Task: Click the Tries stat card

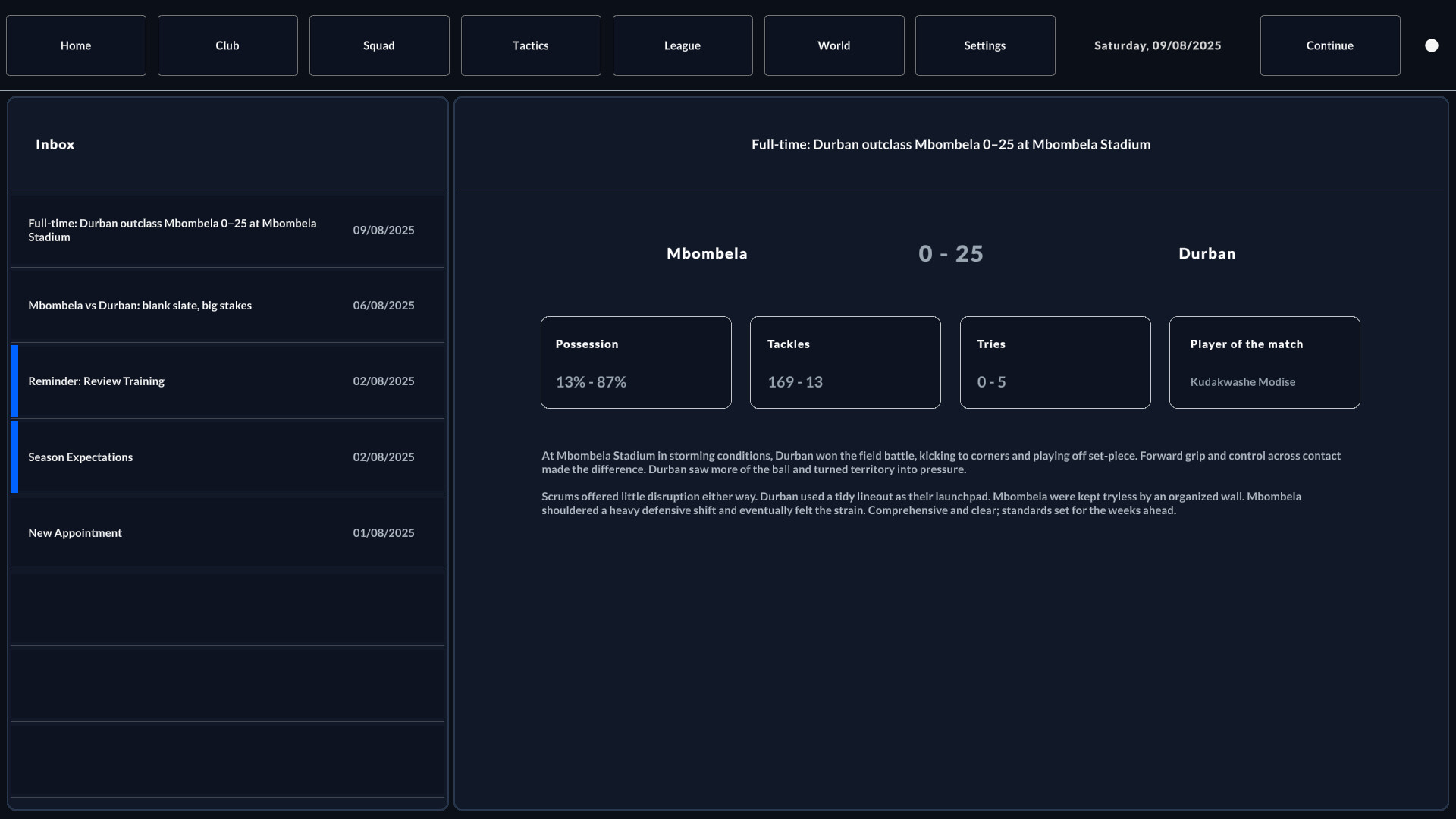Action: (1055, 362)
